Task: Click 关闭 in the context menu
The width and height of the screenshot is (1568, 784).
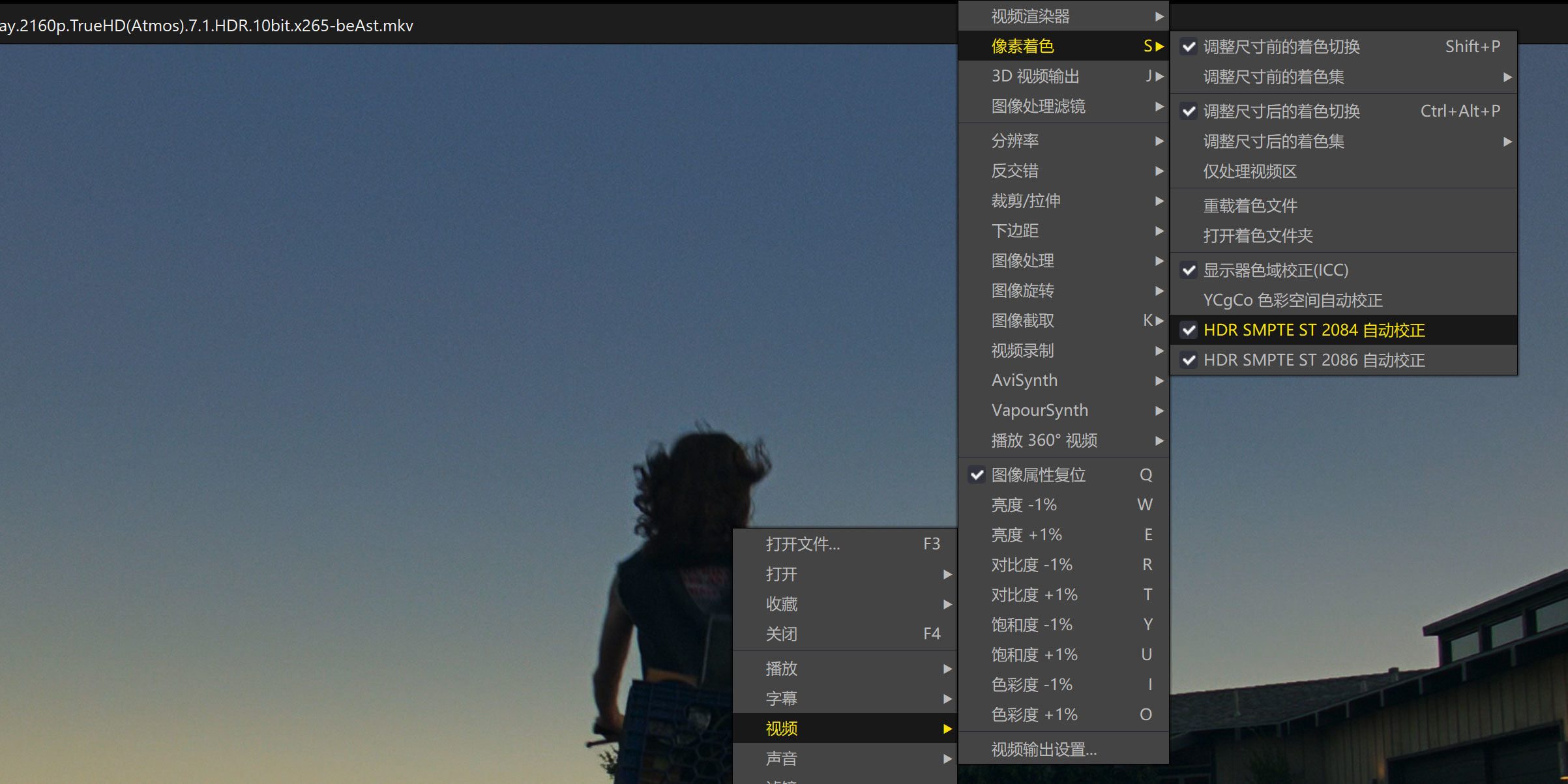Action: point(781,634)
